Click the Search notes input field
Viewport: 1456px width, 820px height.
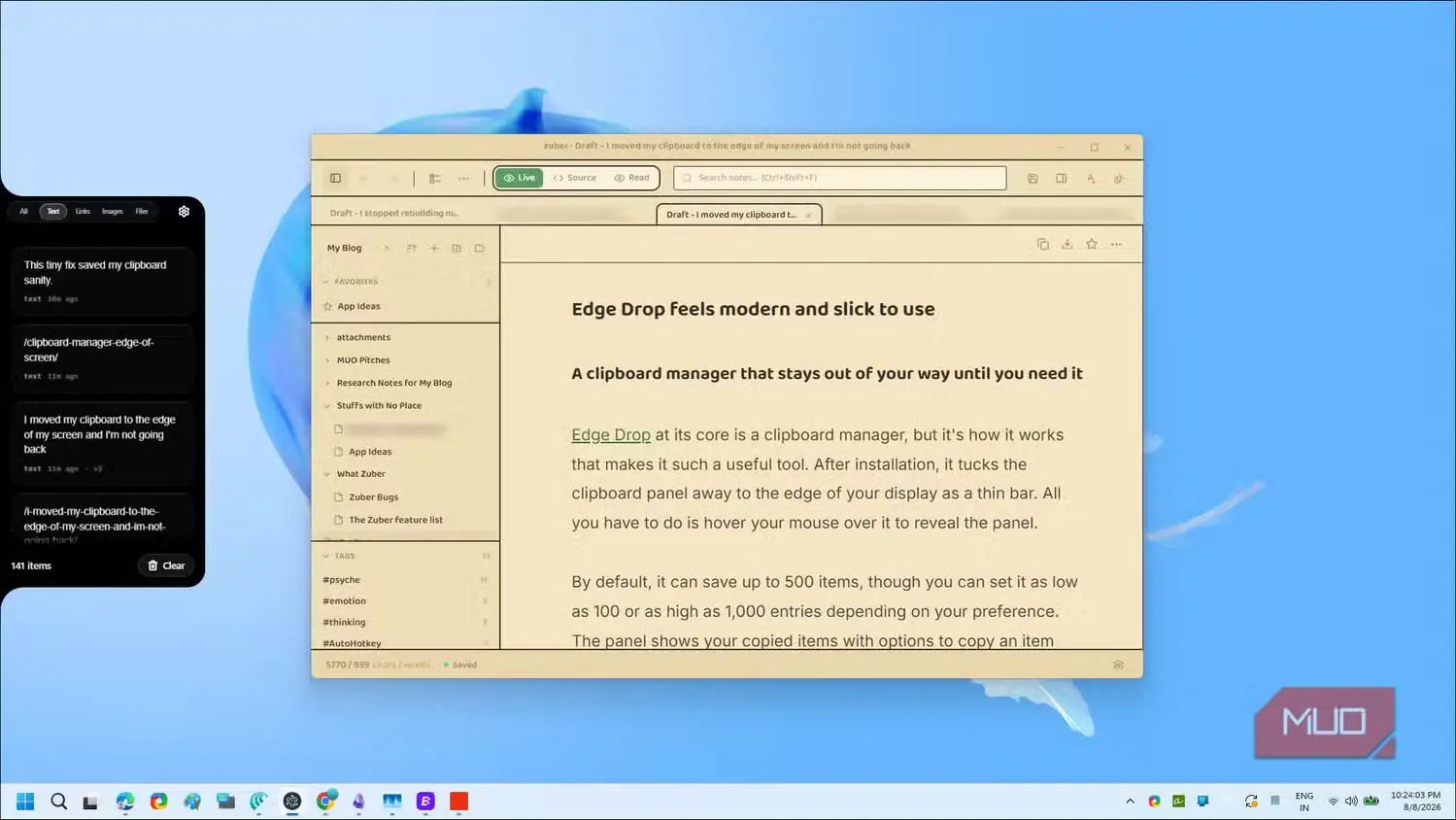840,178
